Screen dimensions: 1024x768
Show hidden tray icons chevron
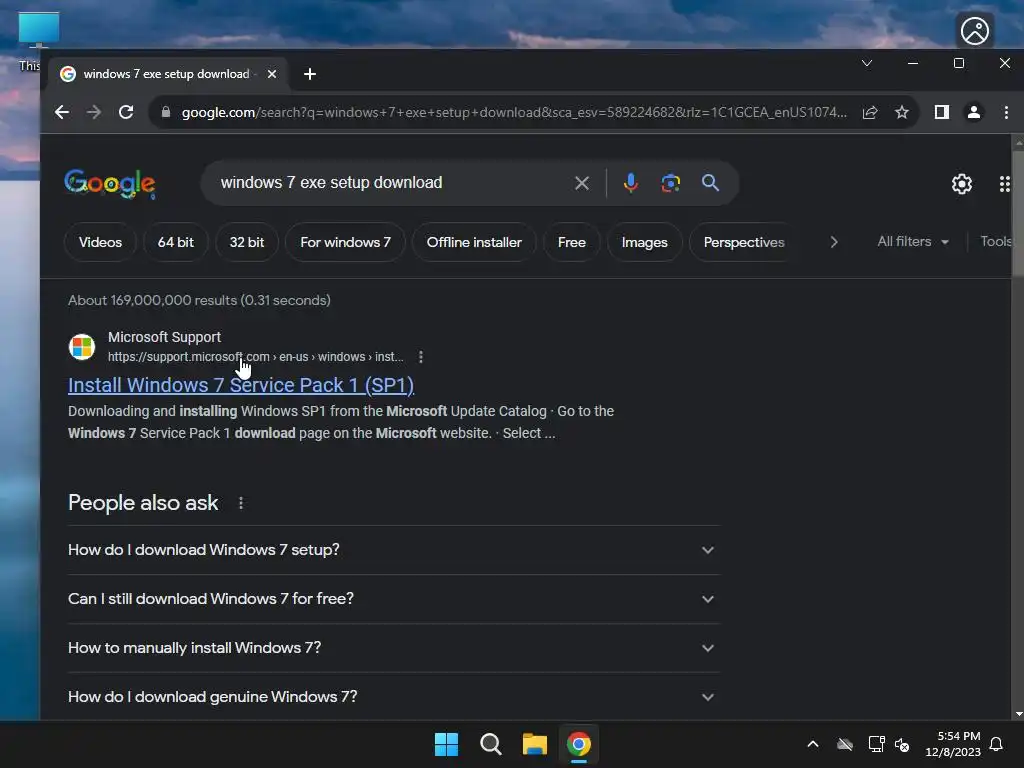(x=813, y=744)
